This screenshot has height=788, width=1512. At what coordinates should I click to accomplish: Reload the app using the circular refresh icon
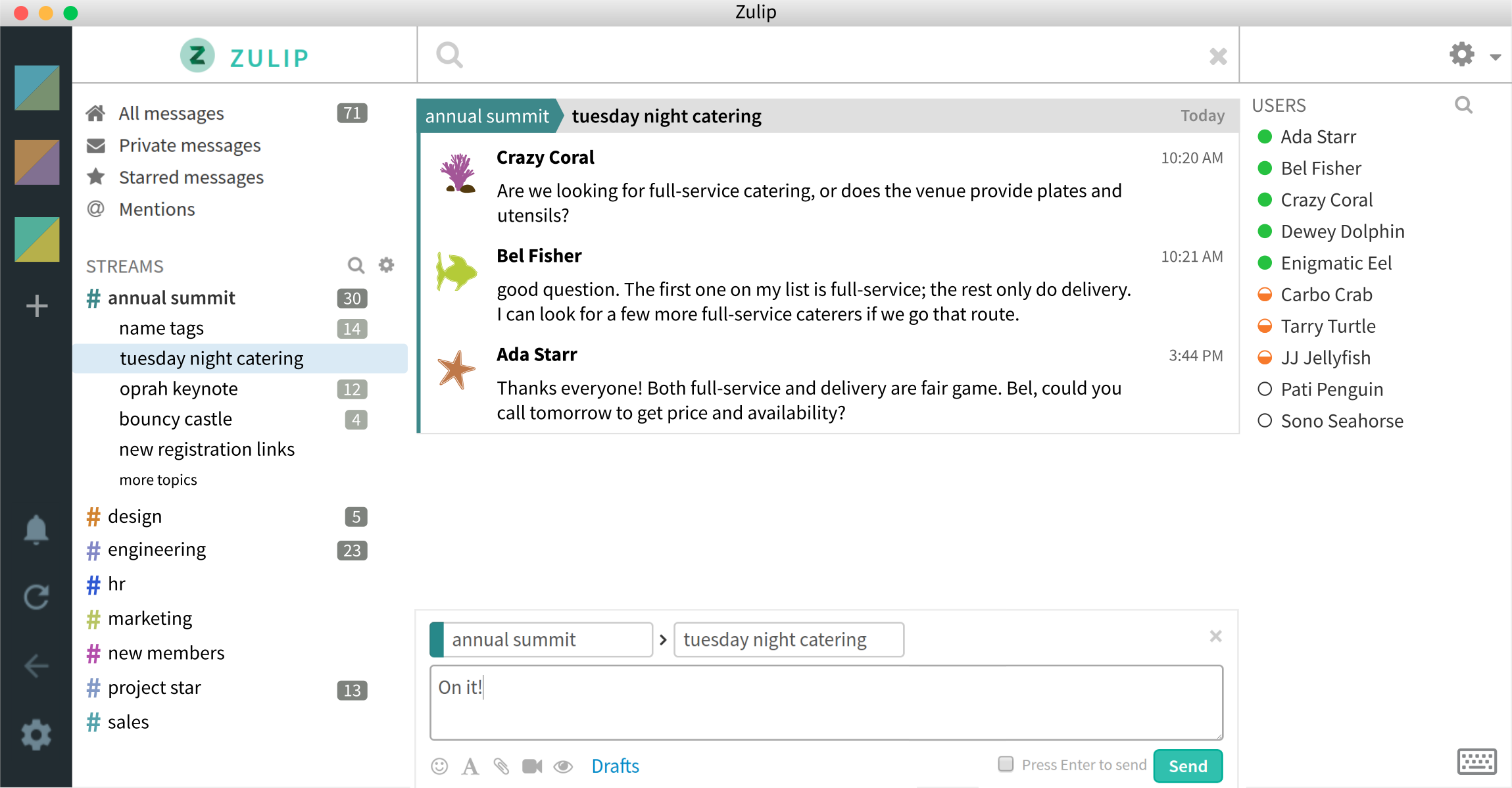point(36,597)
